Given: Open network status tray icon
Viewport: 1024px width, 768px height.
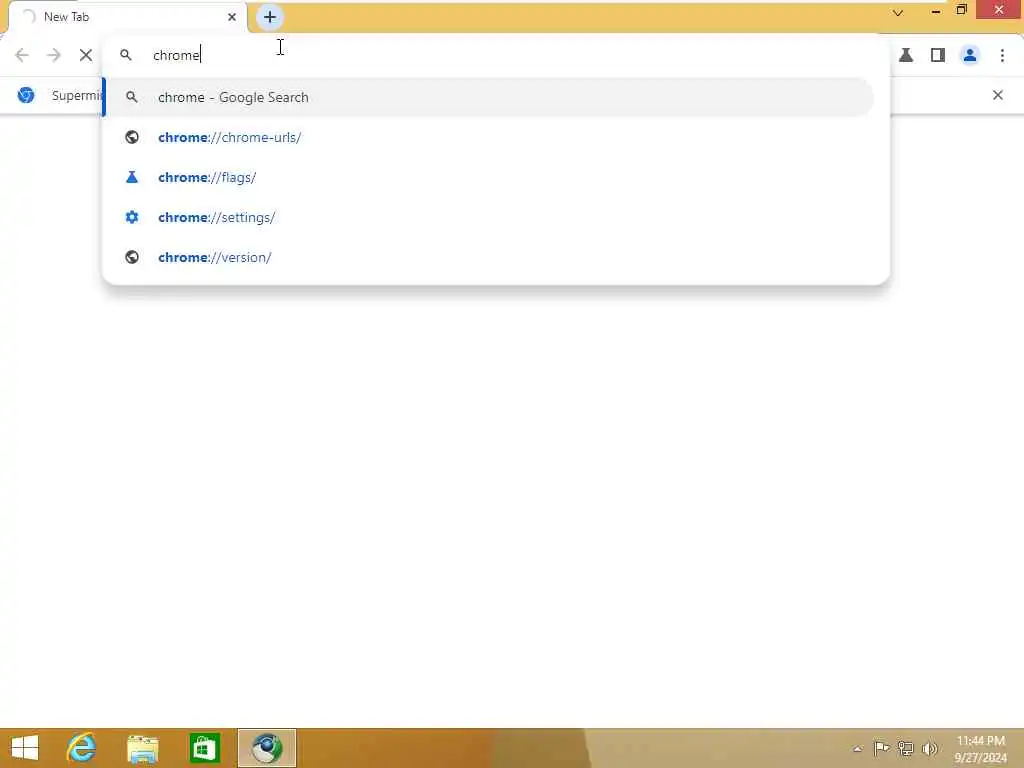Looking at the screenshot, I should tap(905, 748).
